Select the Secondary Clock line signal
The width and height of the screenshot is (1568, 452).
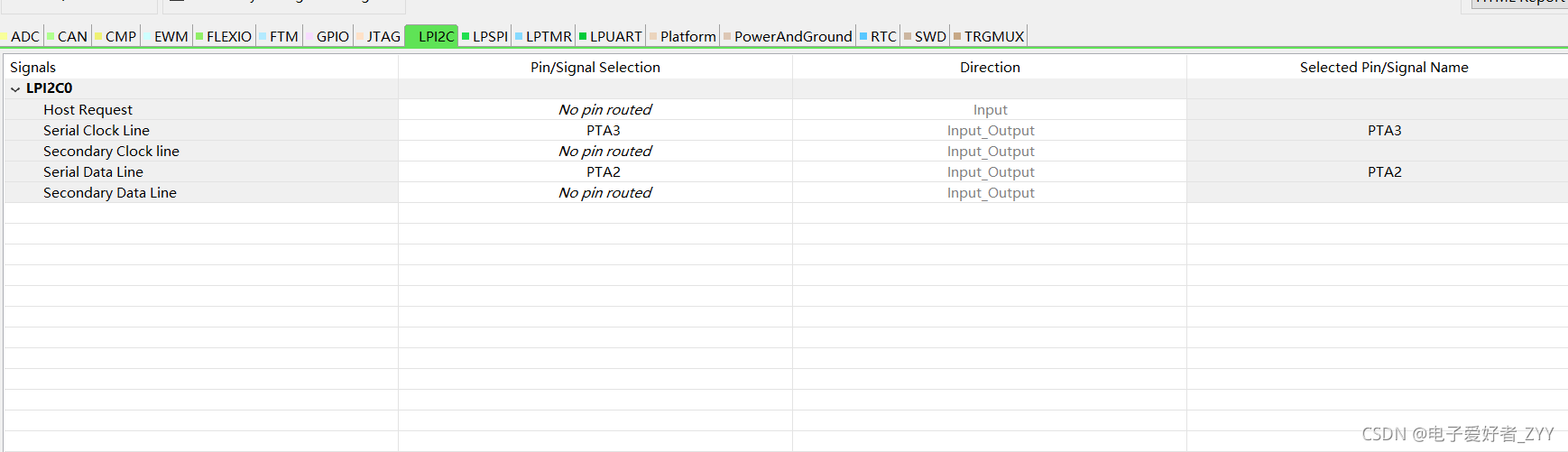[111, 151]
